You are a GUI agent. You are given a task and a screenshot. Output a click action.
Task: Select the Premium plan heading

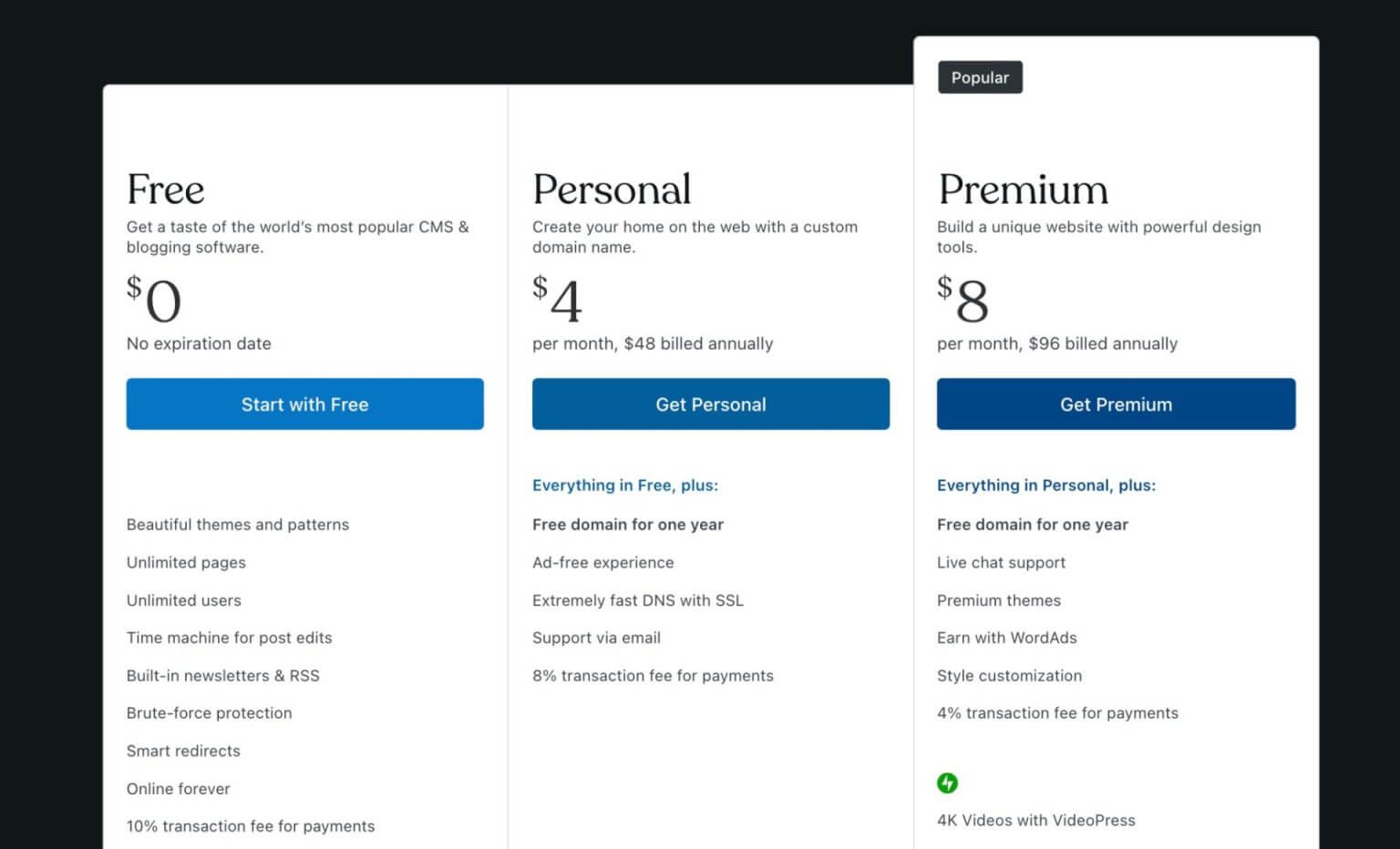tap(1022, 189)
